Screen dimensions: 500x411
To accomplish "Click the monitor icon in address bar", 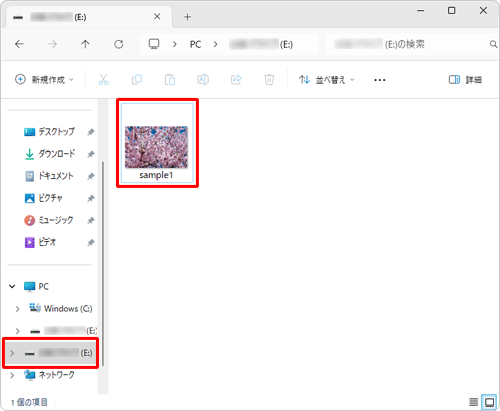I will 154,44.
